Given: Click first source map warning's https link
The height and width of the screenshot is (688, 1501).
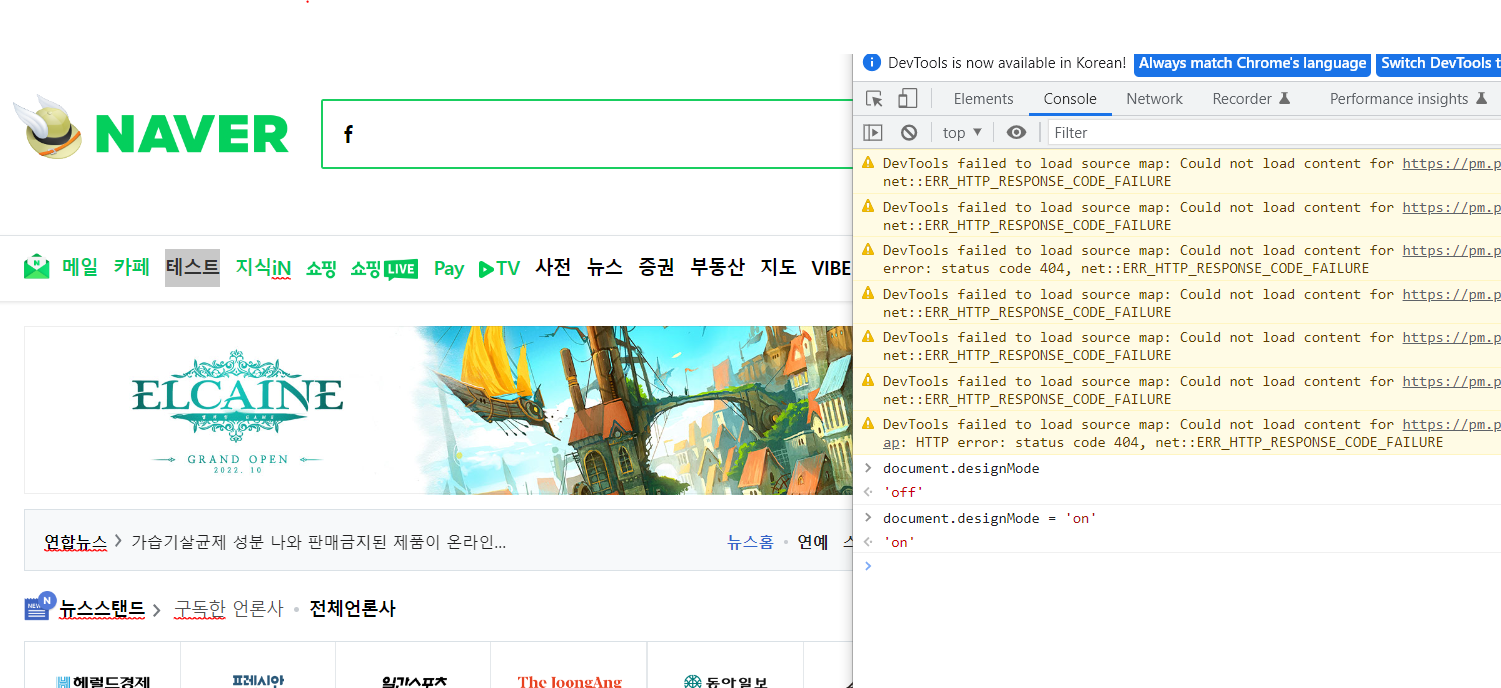Looking at the screenshot, I should [1451, 163].
